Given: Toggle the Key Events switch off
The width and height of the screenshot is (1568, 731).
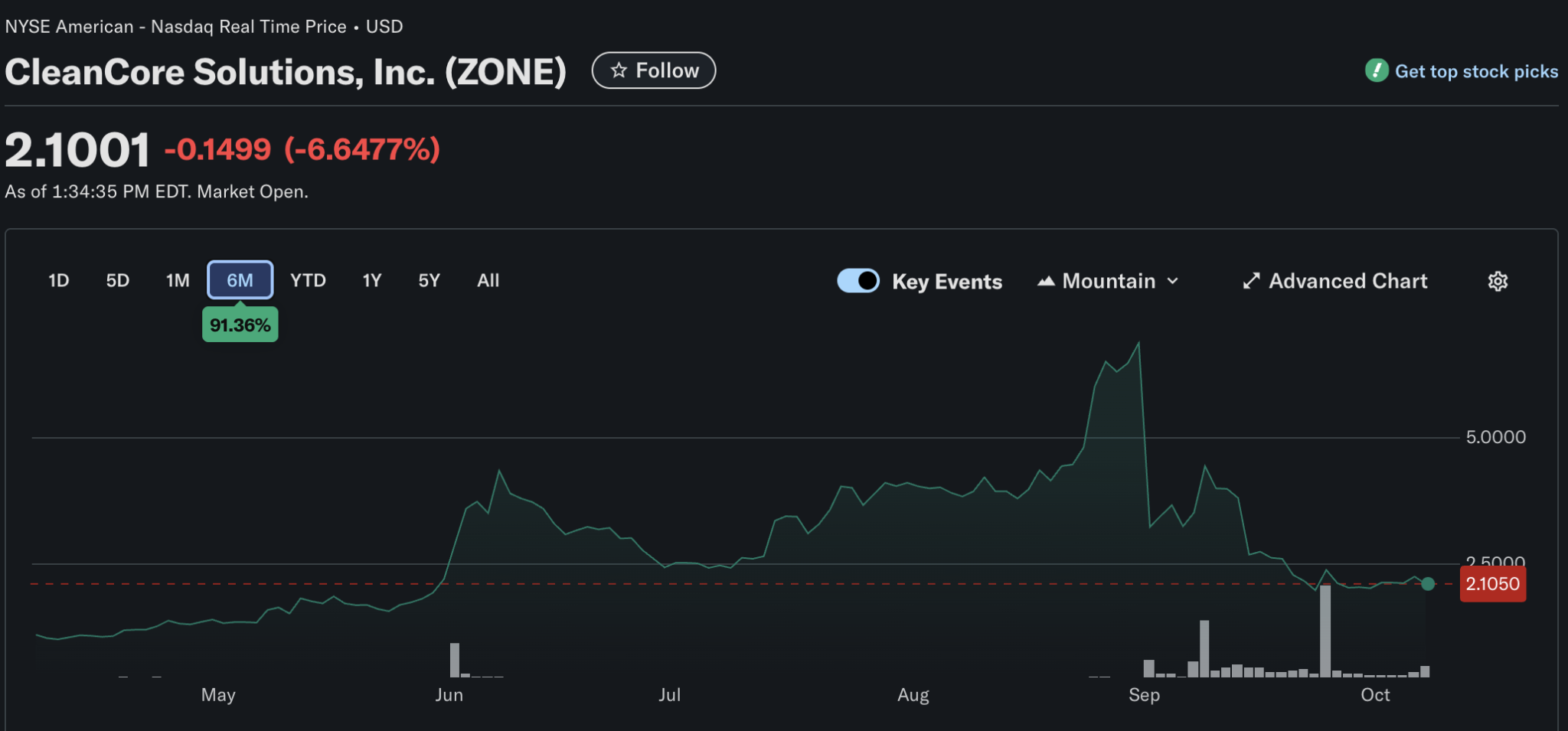Looking at the screenshot, I should 858,280.
